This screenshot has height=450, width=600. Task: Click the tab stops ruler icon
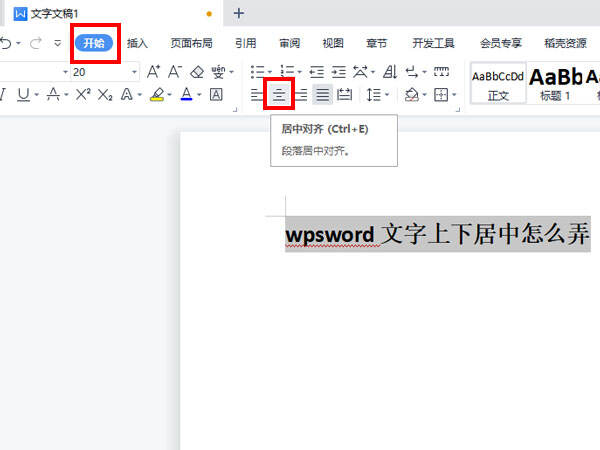click(x=441, y=71)
